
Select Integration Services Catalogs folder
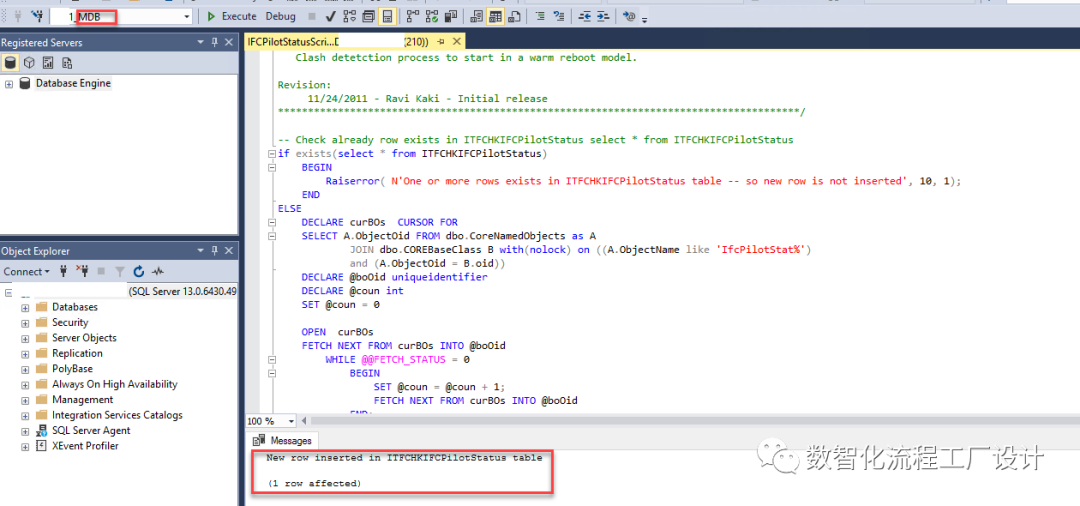[x=117, y=415]
